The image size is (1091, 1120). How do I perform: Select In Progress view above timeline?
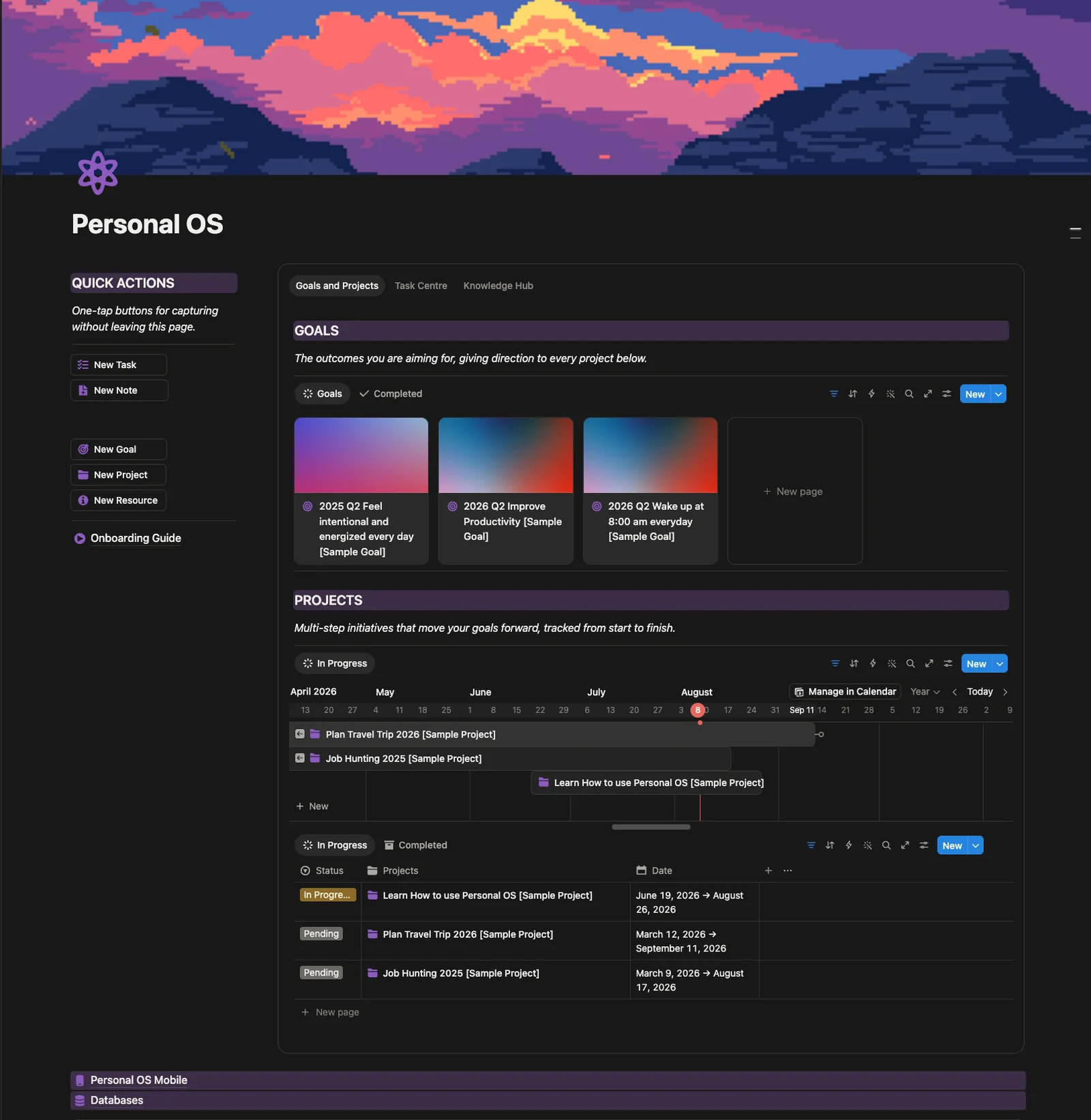point(335,663)
